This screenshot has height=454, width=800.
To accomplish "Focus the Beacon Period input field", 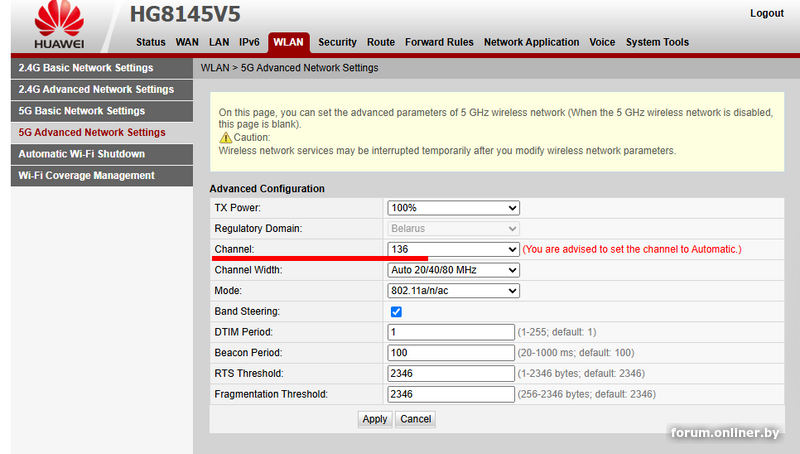I will point(451,353).
